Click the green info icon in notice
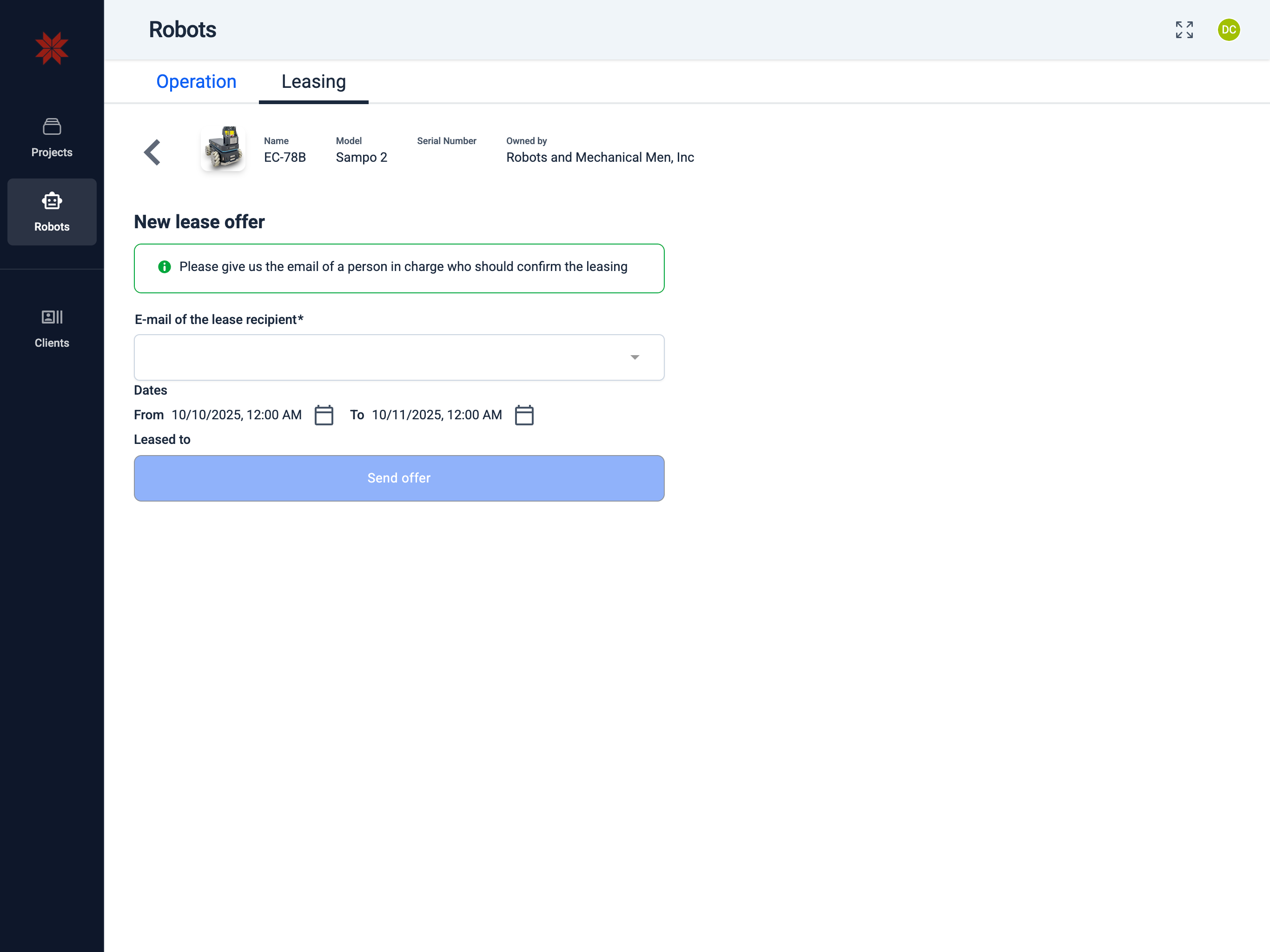Screen dimensions: 1270x952 pyautogui.click(x=164, y=266)
